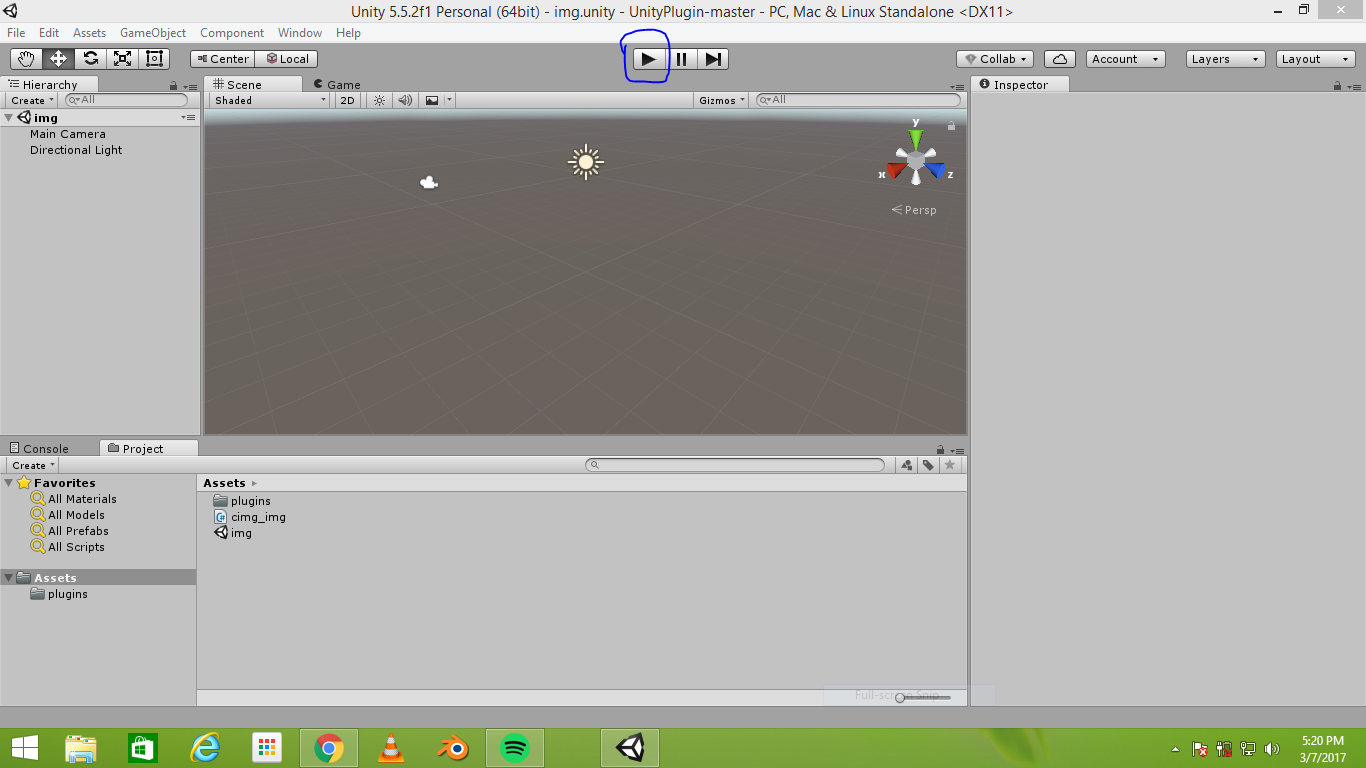Screen dimensions: 1366x768
Task: Open the Window menu
Action: coord(300,33)
